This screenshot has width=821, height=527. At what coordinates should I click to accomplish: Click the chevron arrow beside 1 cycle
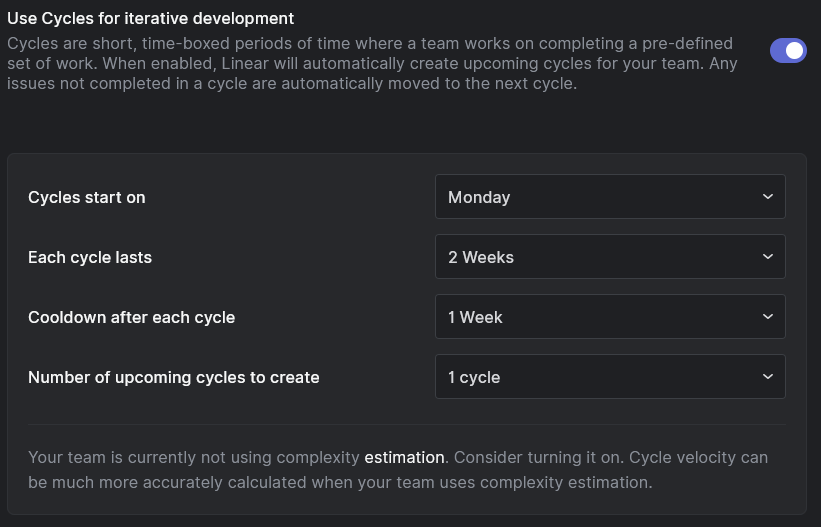coord(768,377)
